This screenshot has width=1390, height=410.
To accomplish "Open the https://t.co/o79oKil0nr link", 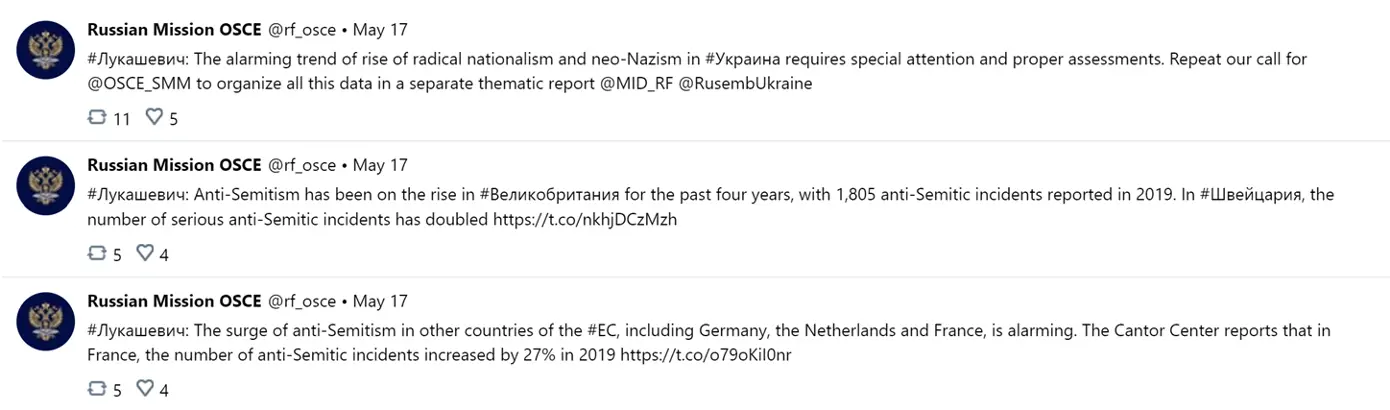I will click(x=706, y=356).
